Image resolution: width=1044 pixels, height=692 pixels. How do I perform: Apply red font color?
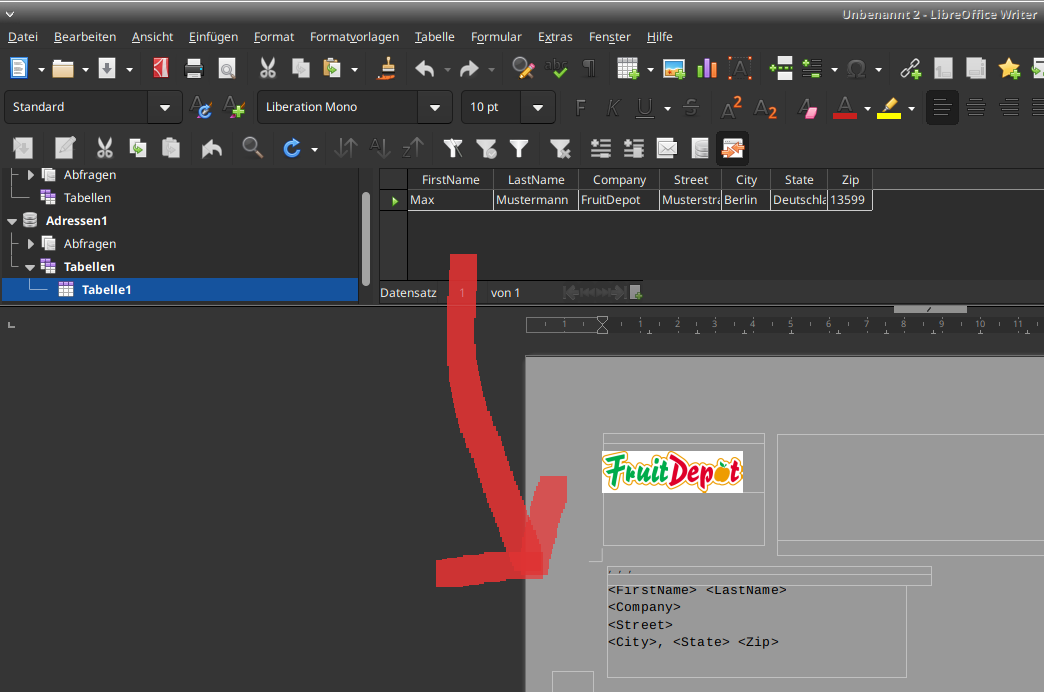coord(845,107)
